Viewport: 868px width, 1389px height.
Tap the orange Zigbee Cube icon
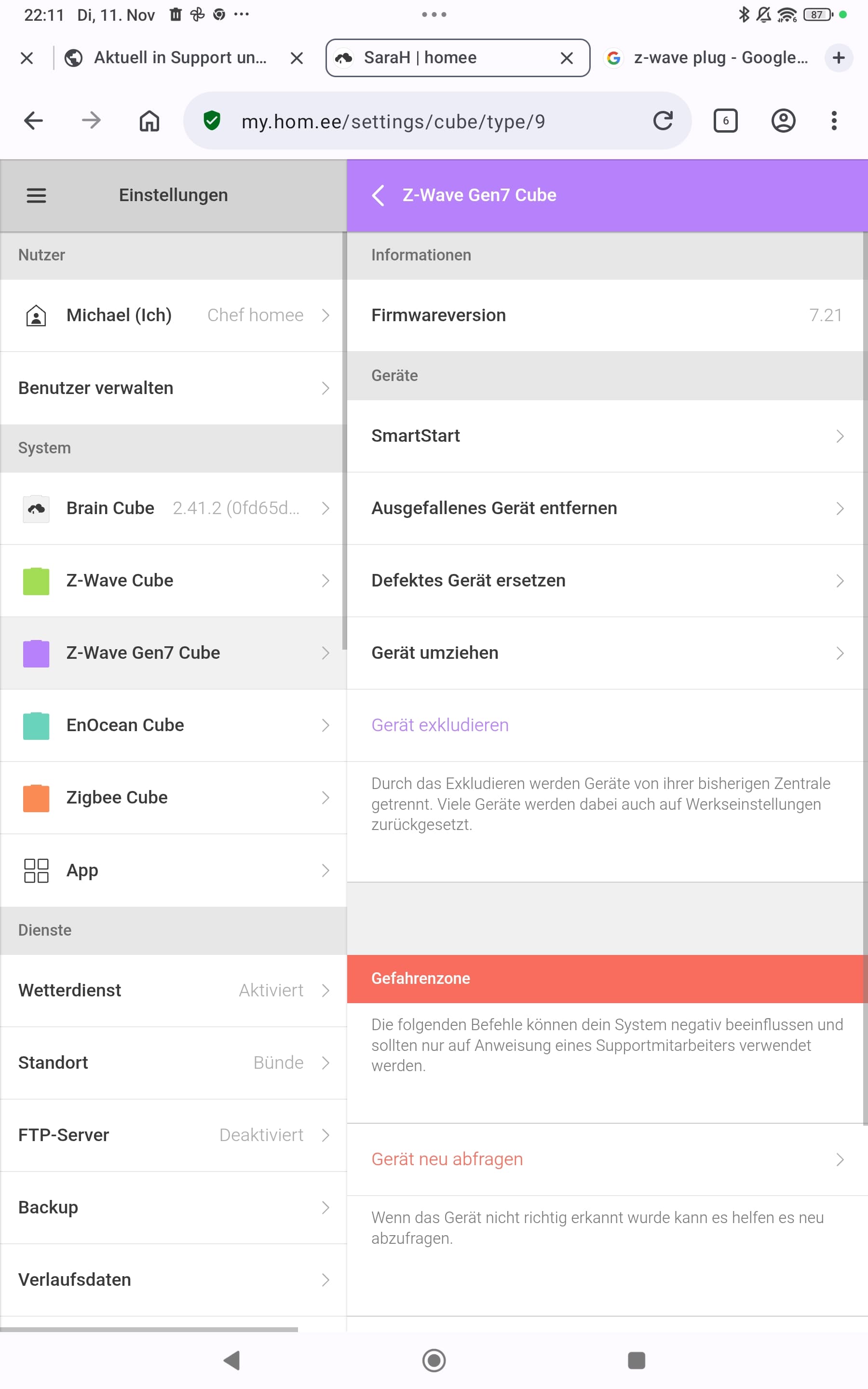pyautogui.click(x=36, y=798)
